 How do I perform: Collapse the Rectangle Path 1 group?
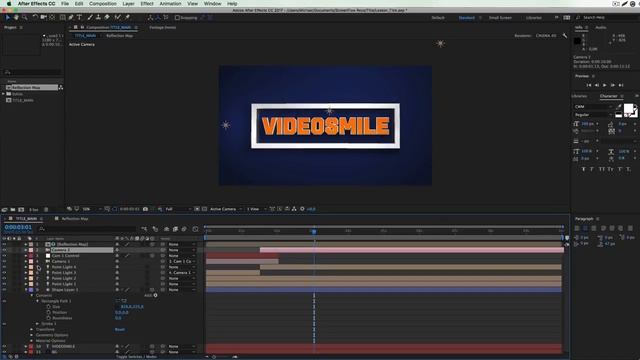(37, 301)
